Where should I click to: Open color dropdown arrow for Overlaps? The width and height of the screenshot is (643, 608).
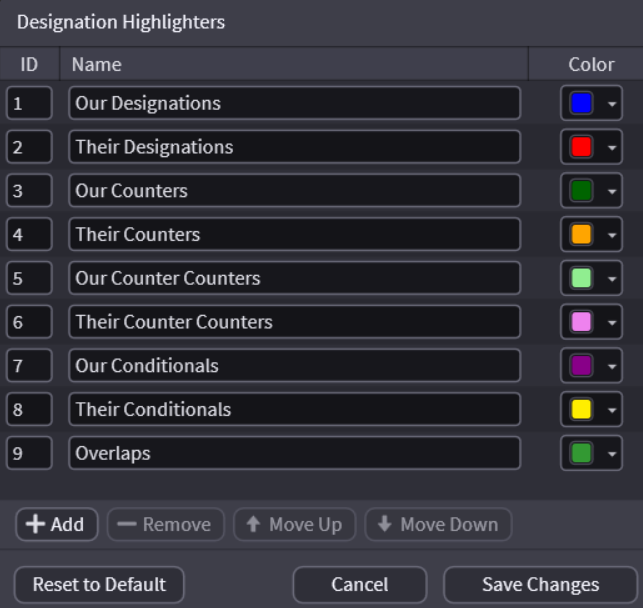pyautogui.click(x=612, y=454)
